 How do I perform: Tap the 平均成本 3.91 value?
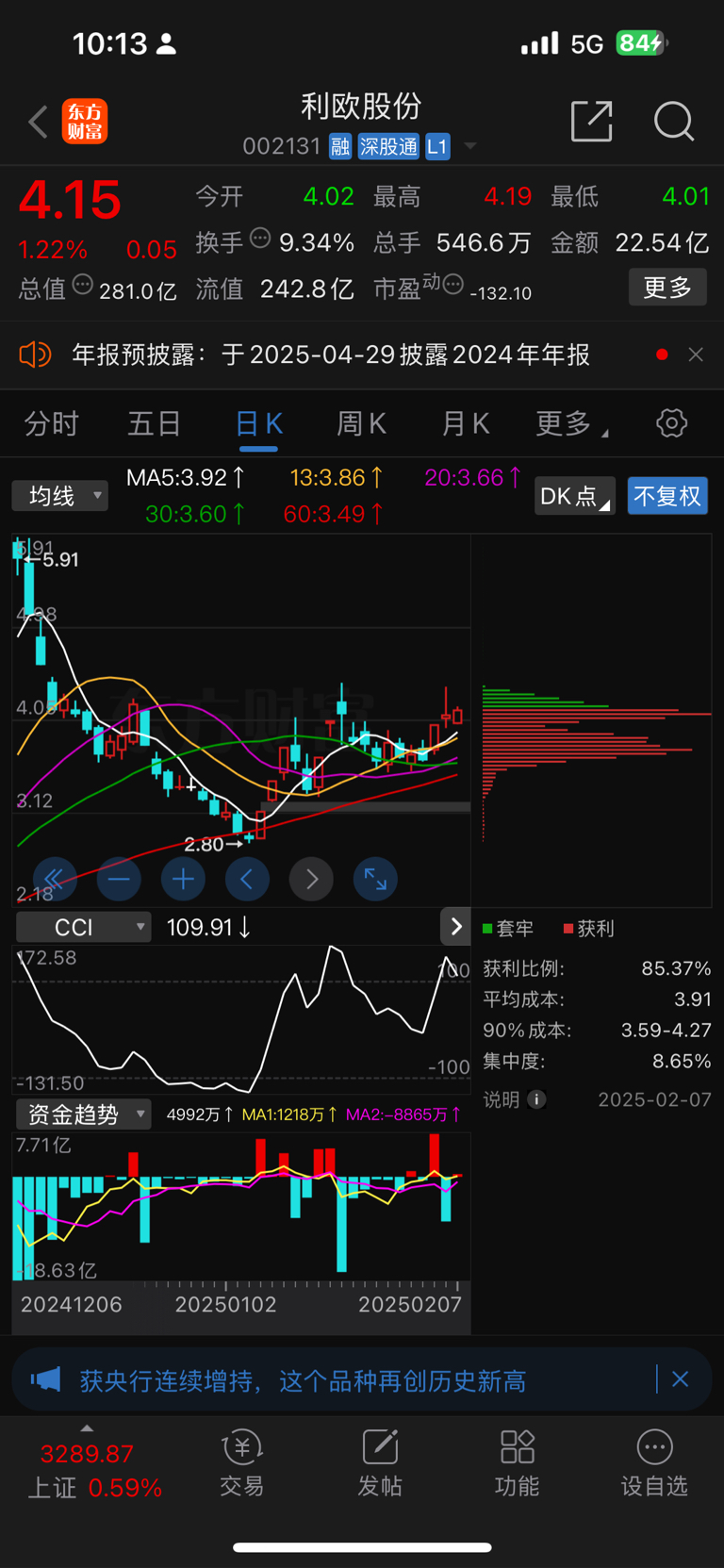coord(693,999)
